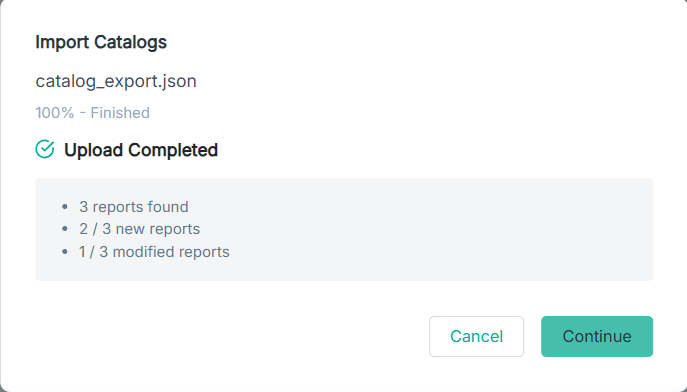Select the 1 / 3 modified reports line
The width and height of the screenshot is (687, 392).
[x=154, y=252]
